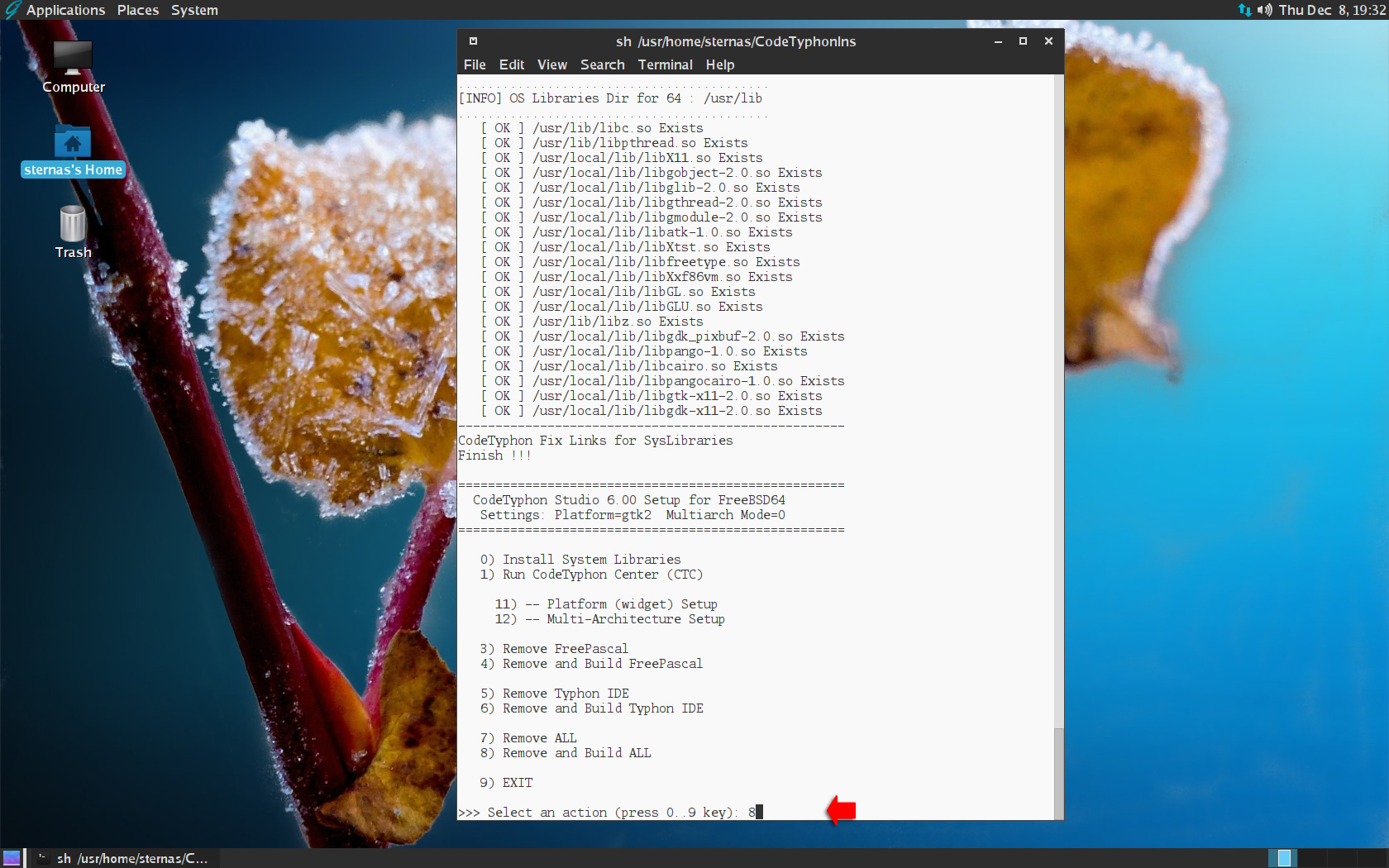Click the 'Remove and Build FreePascal' line
This screenshot has height=868, width=1389.
(591, 664)
